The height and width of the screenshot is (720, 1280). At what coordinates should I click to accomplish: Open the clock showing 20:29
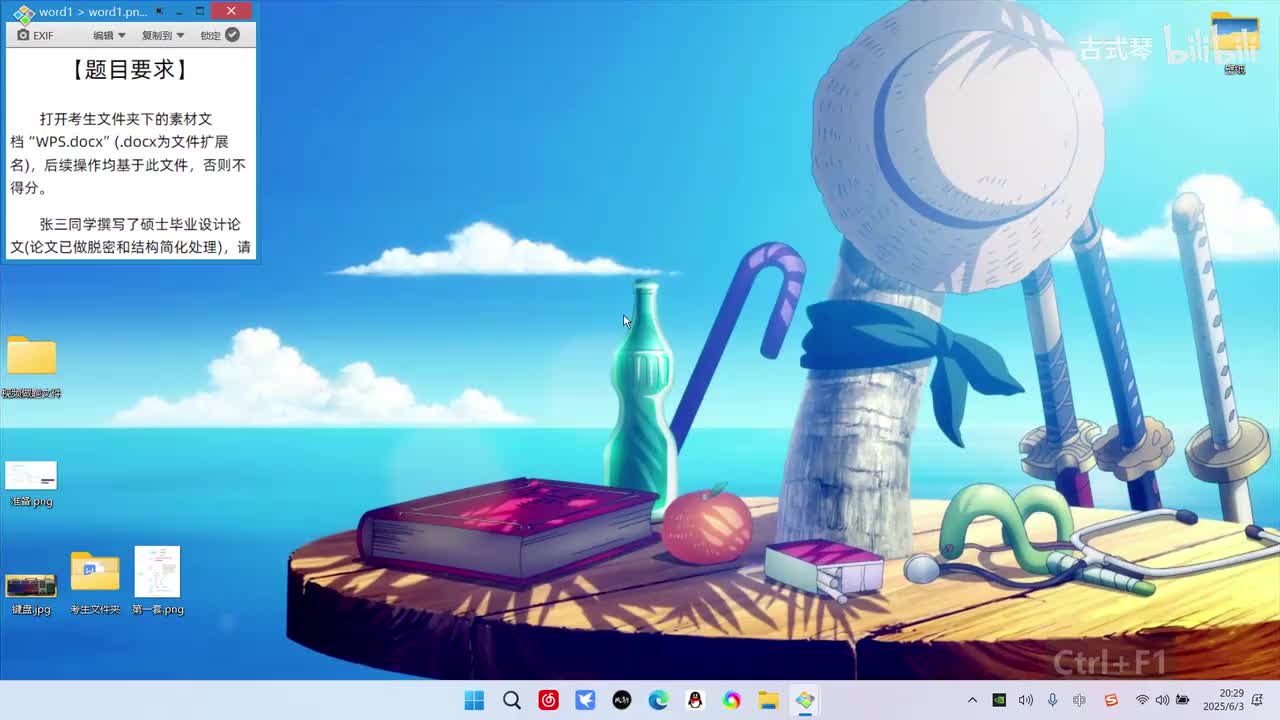(x=1222, y=700)
